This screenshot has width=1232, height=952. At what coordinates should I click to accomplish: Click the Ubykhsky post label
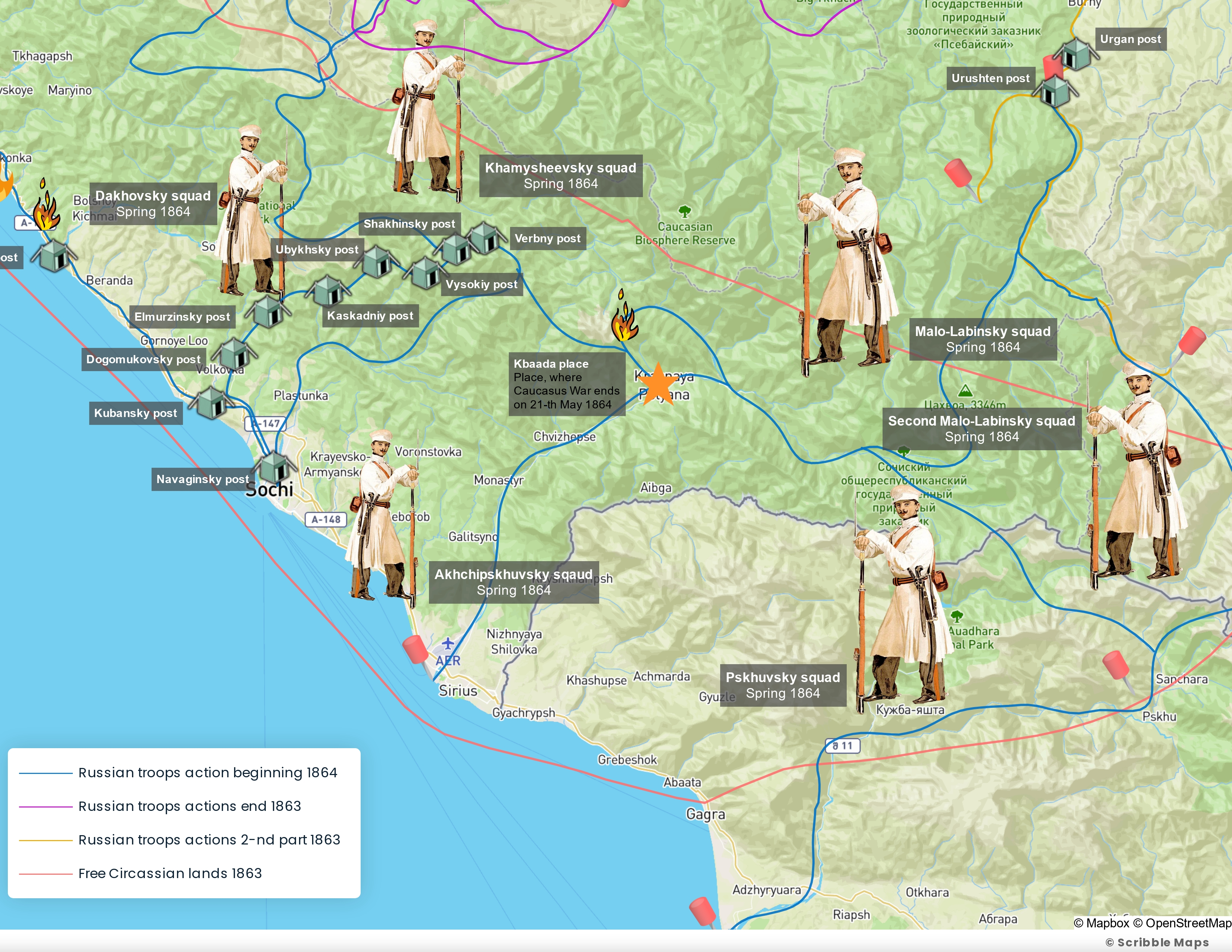(317, 249)
